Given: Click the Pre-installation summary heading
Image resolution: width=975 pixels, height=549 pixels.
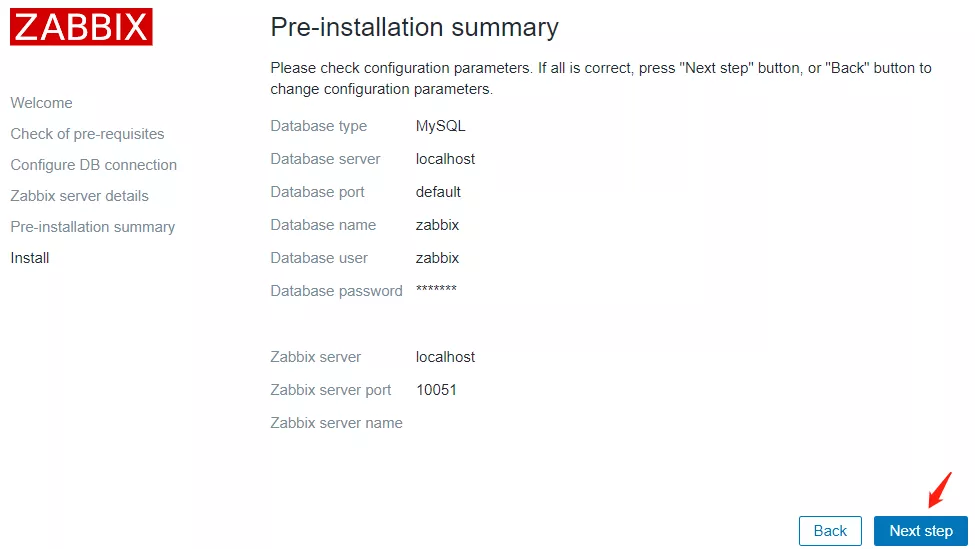Looking at the screenshot, I should 414,27.
